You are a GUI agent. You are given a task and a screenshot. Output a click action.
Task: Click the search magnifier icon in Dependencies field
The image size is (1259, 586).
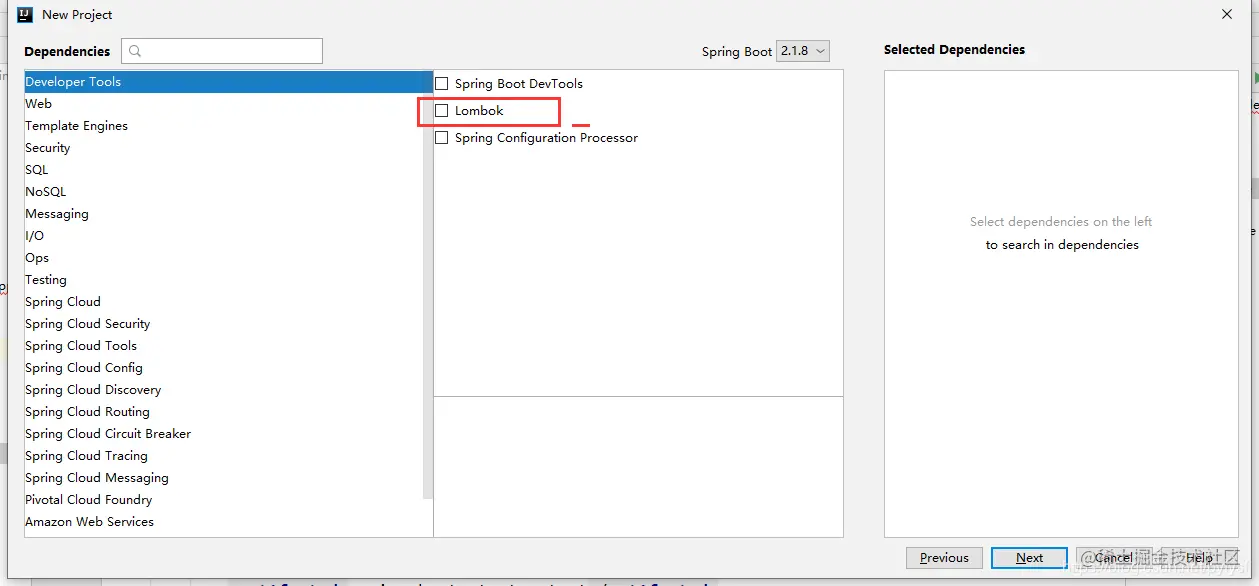point(136,51)
